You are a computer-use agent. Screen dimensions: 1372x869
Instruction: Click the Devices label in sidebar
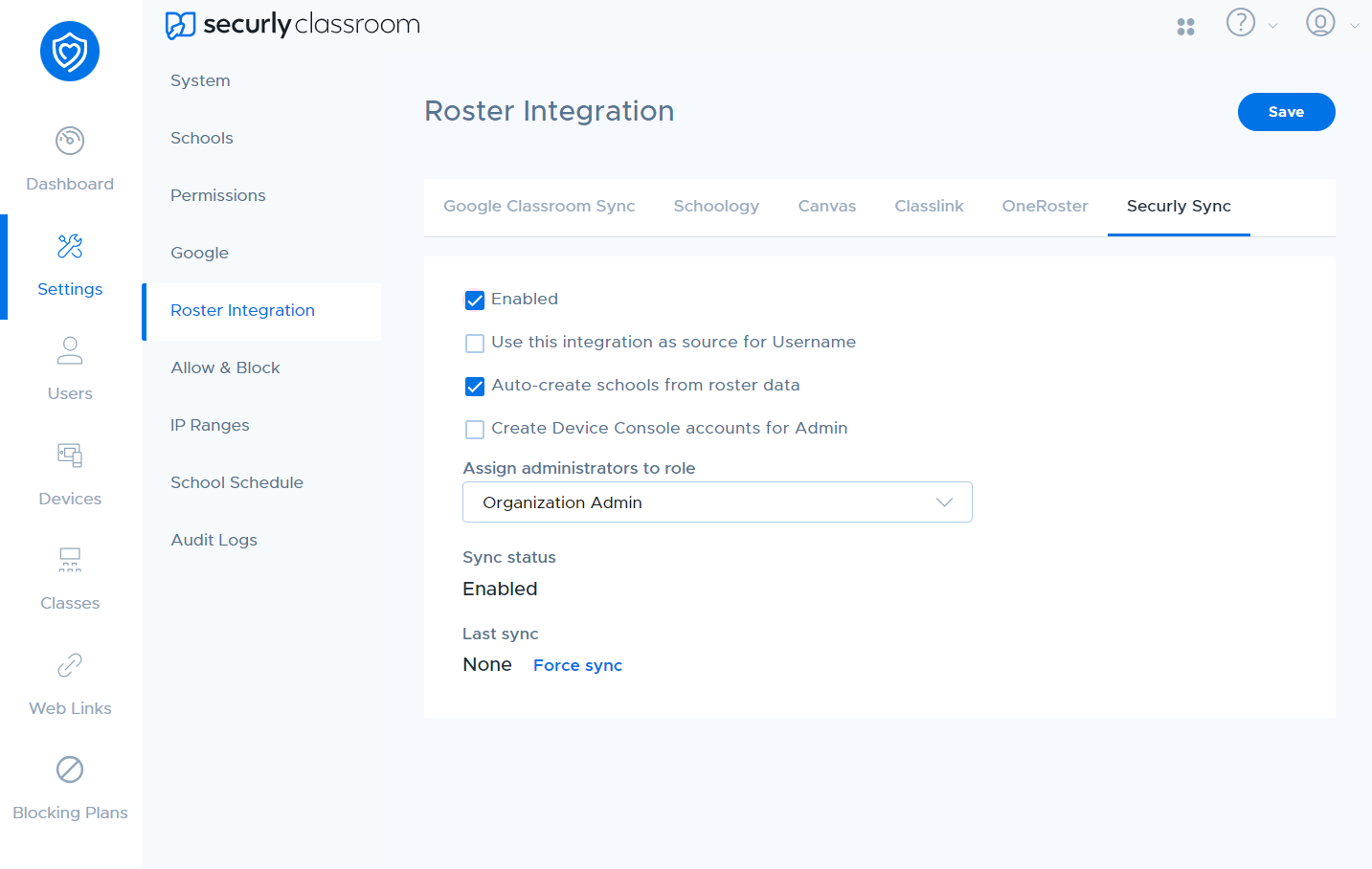tap(70, 499)
